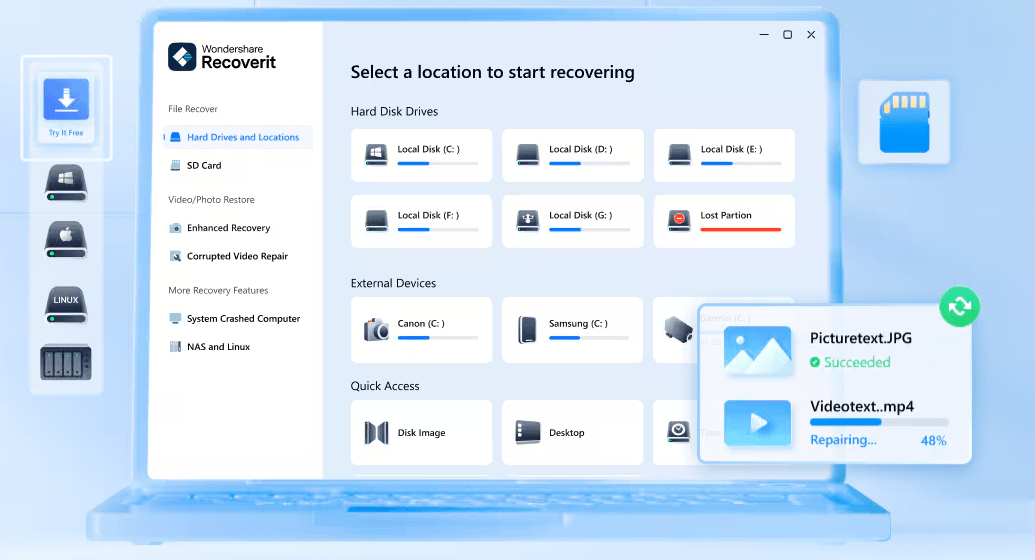Maximize the Recoverit window

[787, 34]
